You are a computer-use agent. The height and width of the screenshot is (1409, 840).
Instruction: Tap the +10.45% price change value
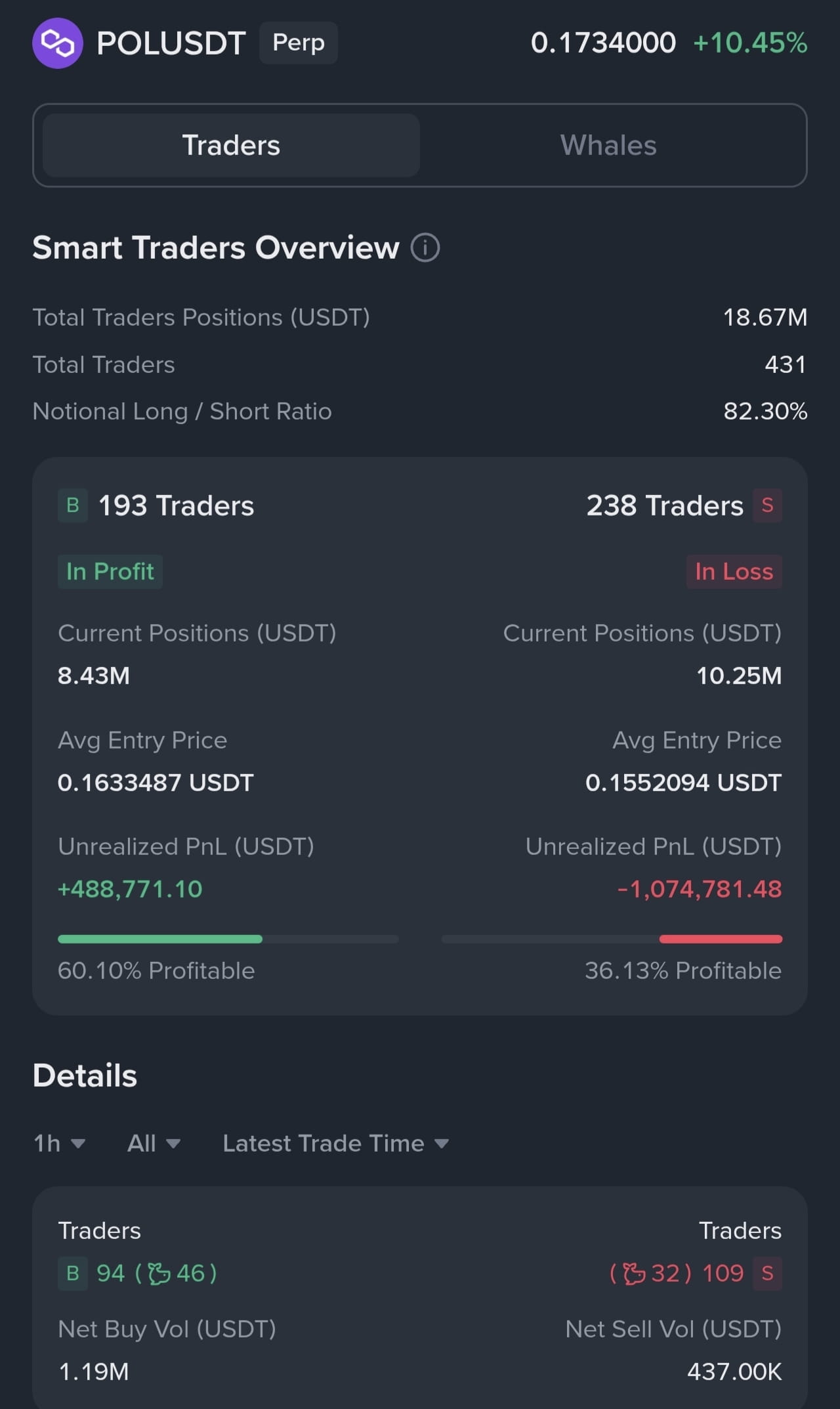coord(750,43)
